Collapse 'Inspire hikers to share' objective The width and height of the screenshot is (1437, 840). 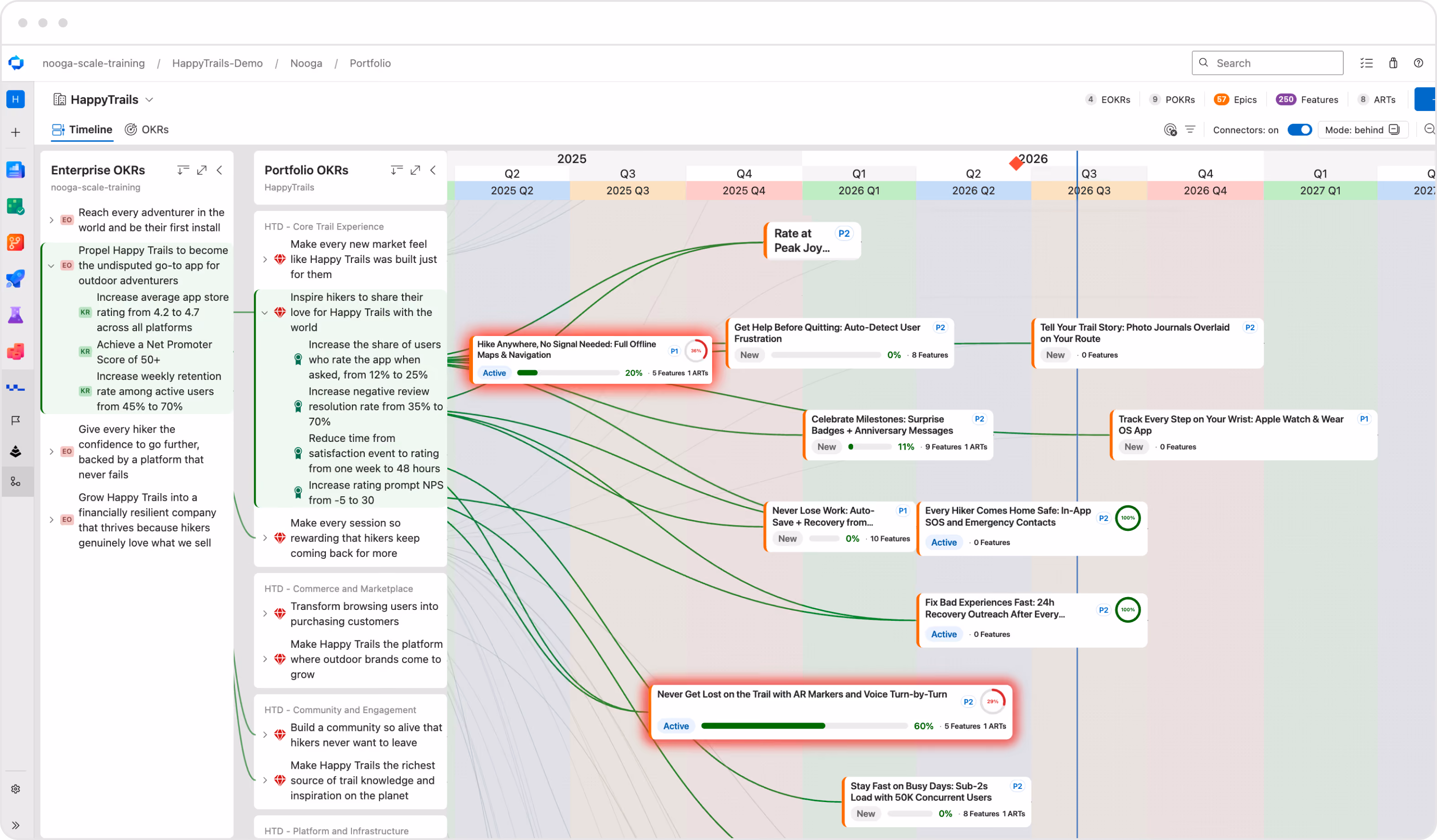(x=265, y=313)
